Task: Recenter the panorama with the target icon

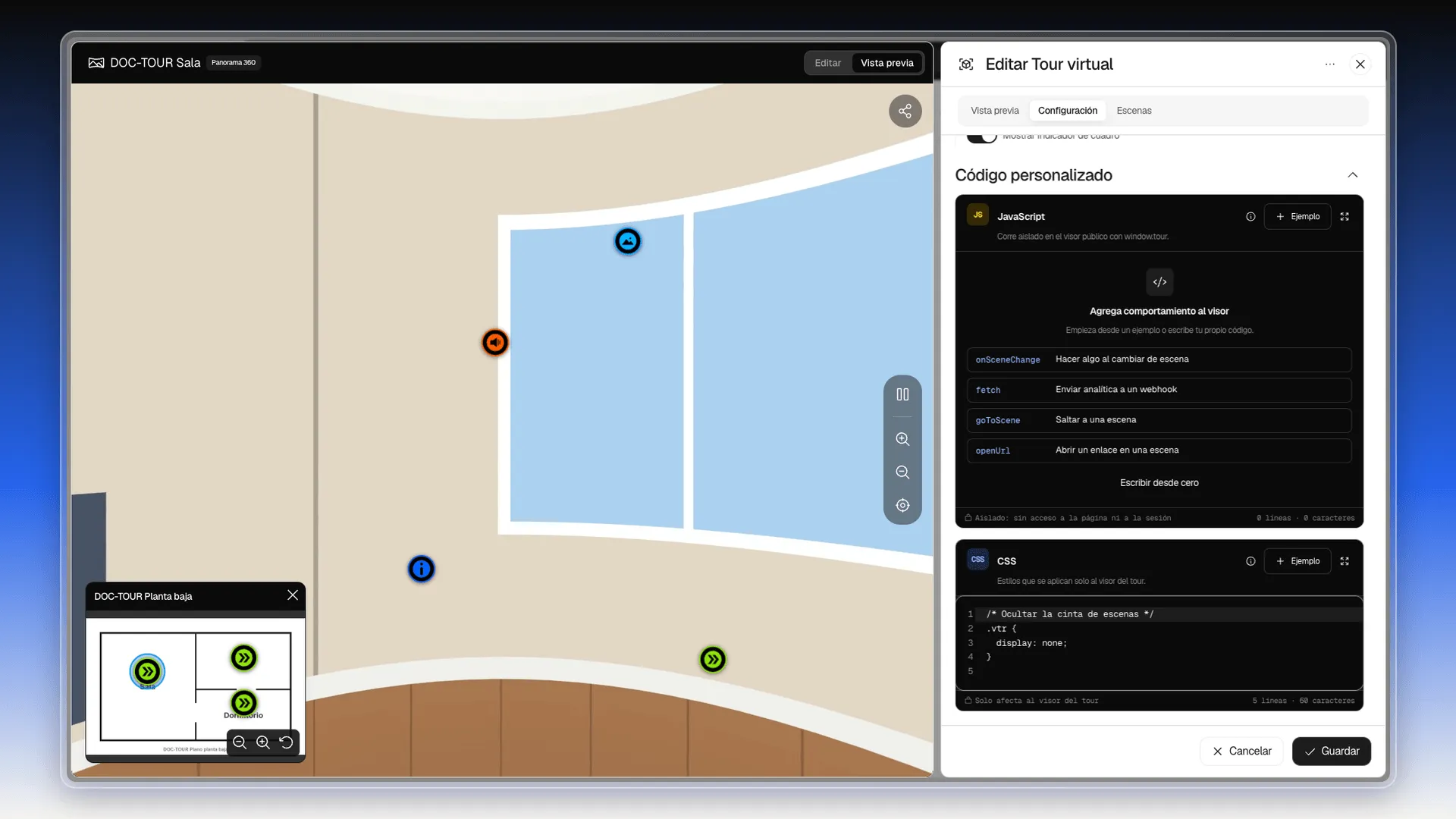Action: pyautogui.click(x=902, y=506)
